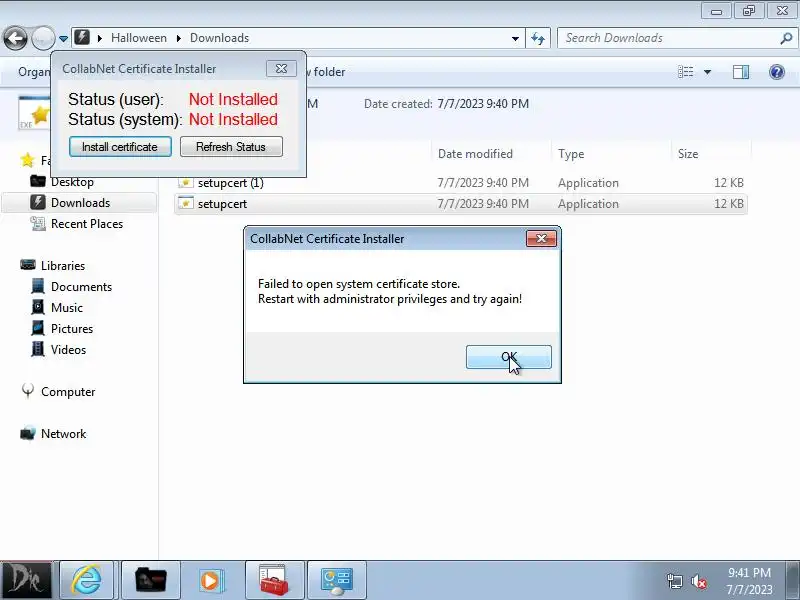Viewport: 800px width, 600px height.
Task: Click the Recent Places icon in sidebar
Action: 38,223
